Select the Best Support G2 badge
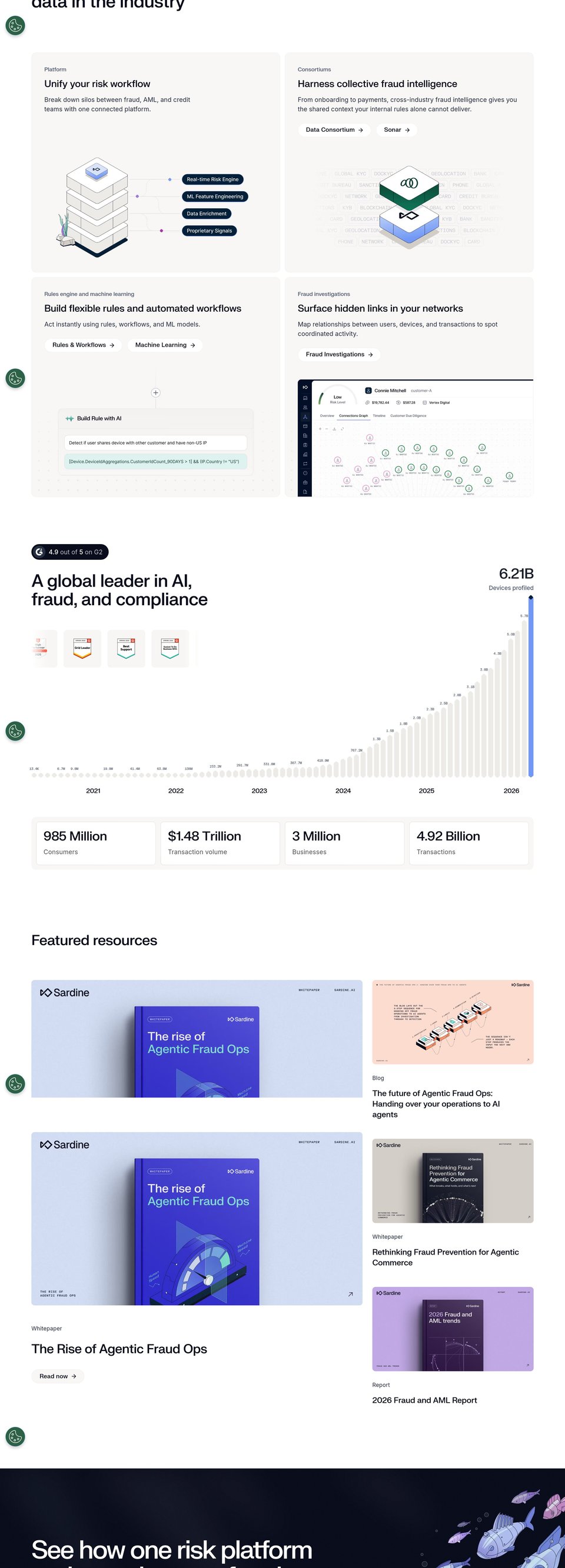The width and height of the screenshot is (565, 1568). (x=126, y=648)
